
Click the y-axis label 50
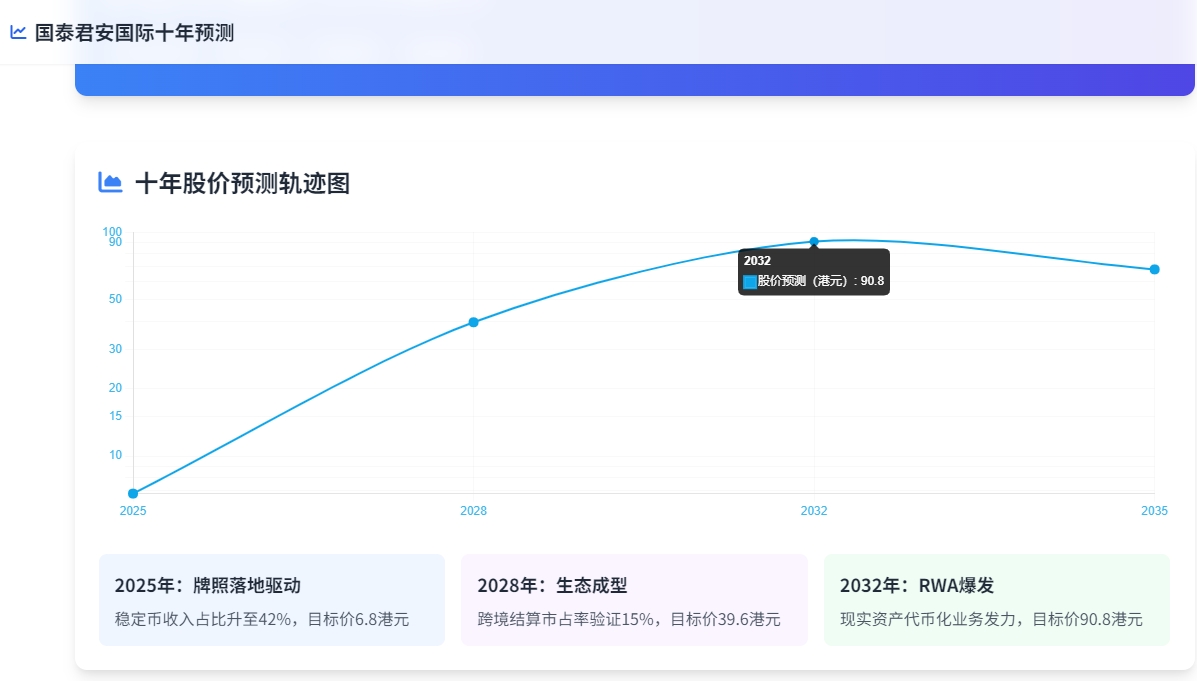tap(115, 299)
